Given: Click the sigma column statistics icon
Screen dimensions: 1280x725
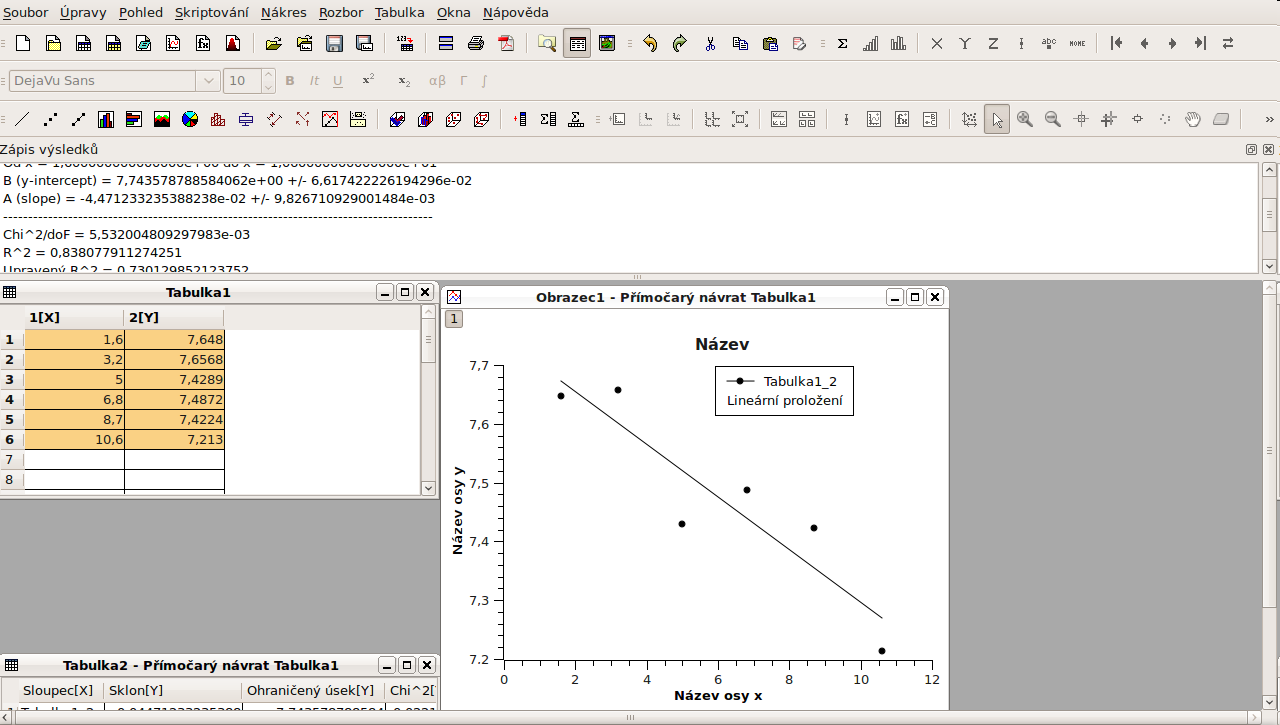Looking at the screenshot, I should click(x=842, y=43).
